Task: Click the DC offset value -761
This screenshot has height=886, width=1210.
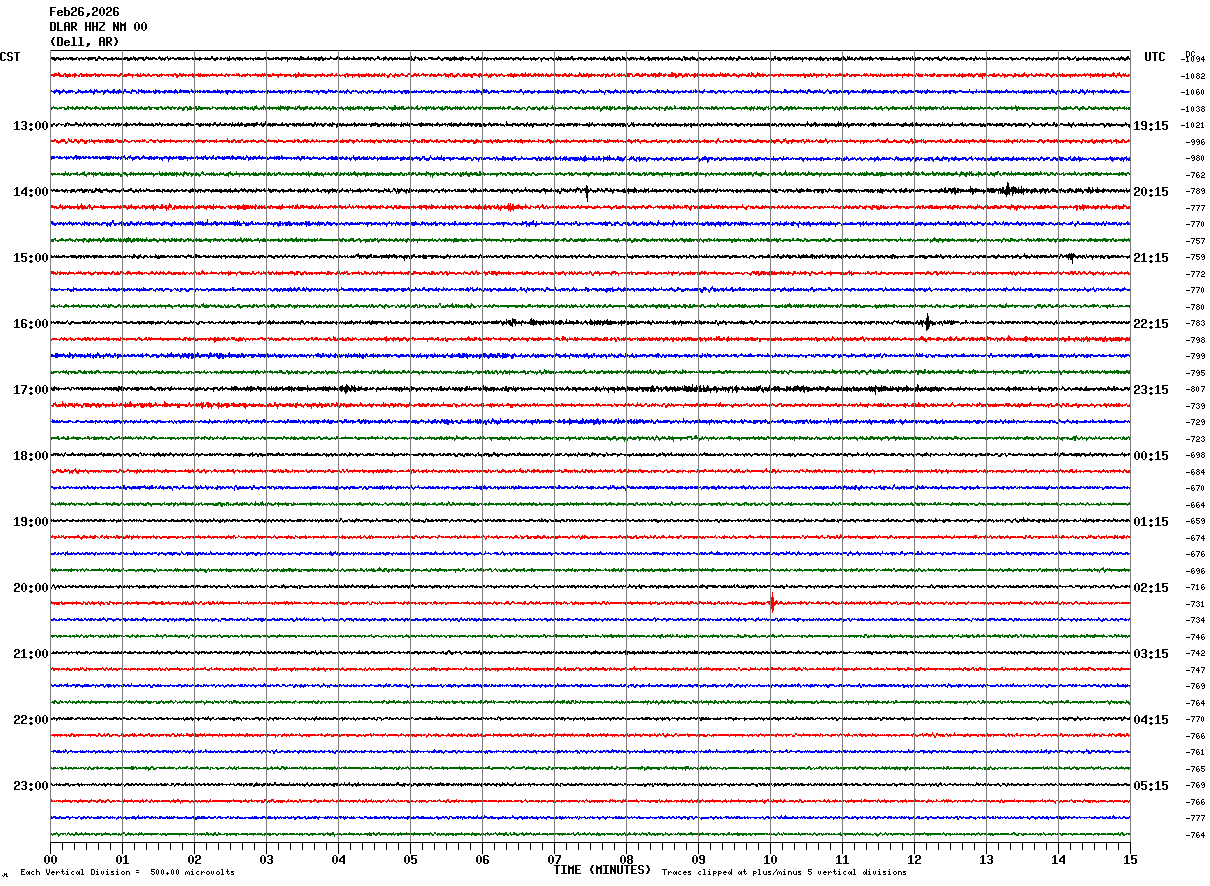Action: click(1195, 752)
